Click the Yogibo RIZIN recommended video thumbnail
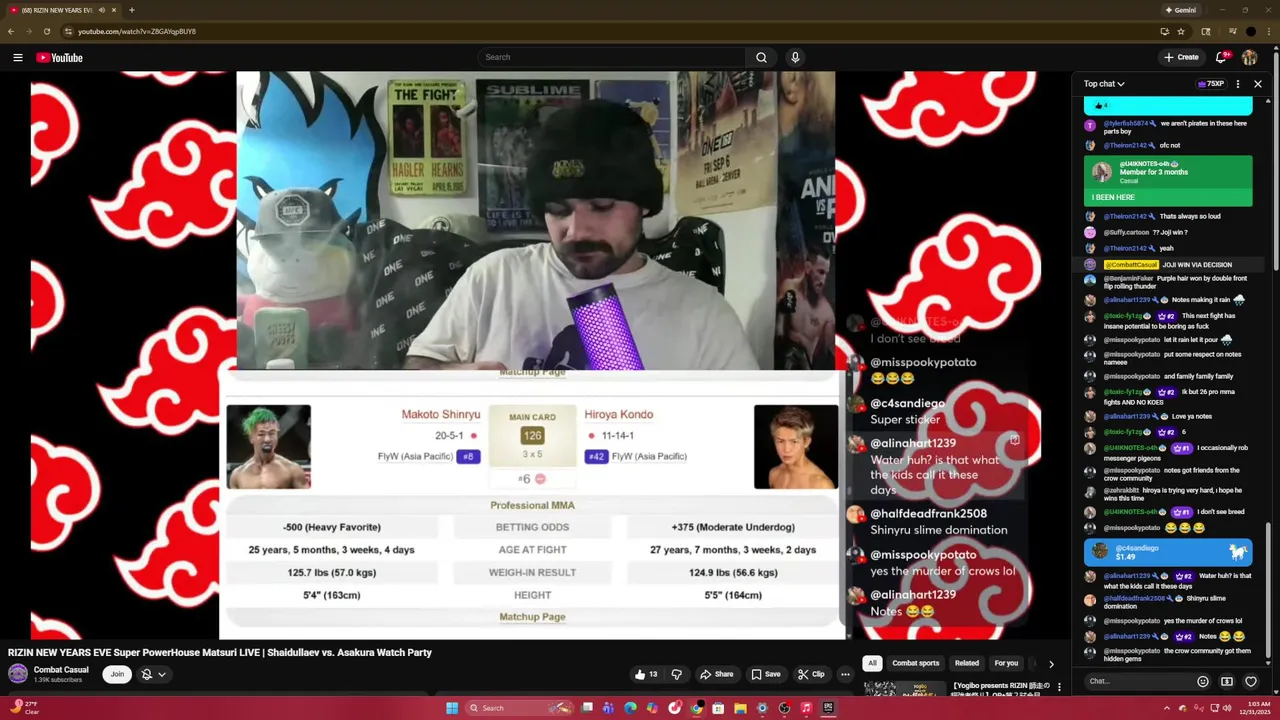1280x720 pixels. (x=905, y=688)
